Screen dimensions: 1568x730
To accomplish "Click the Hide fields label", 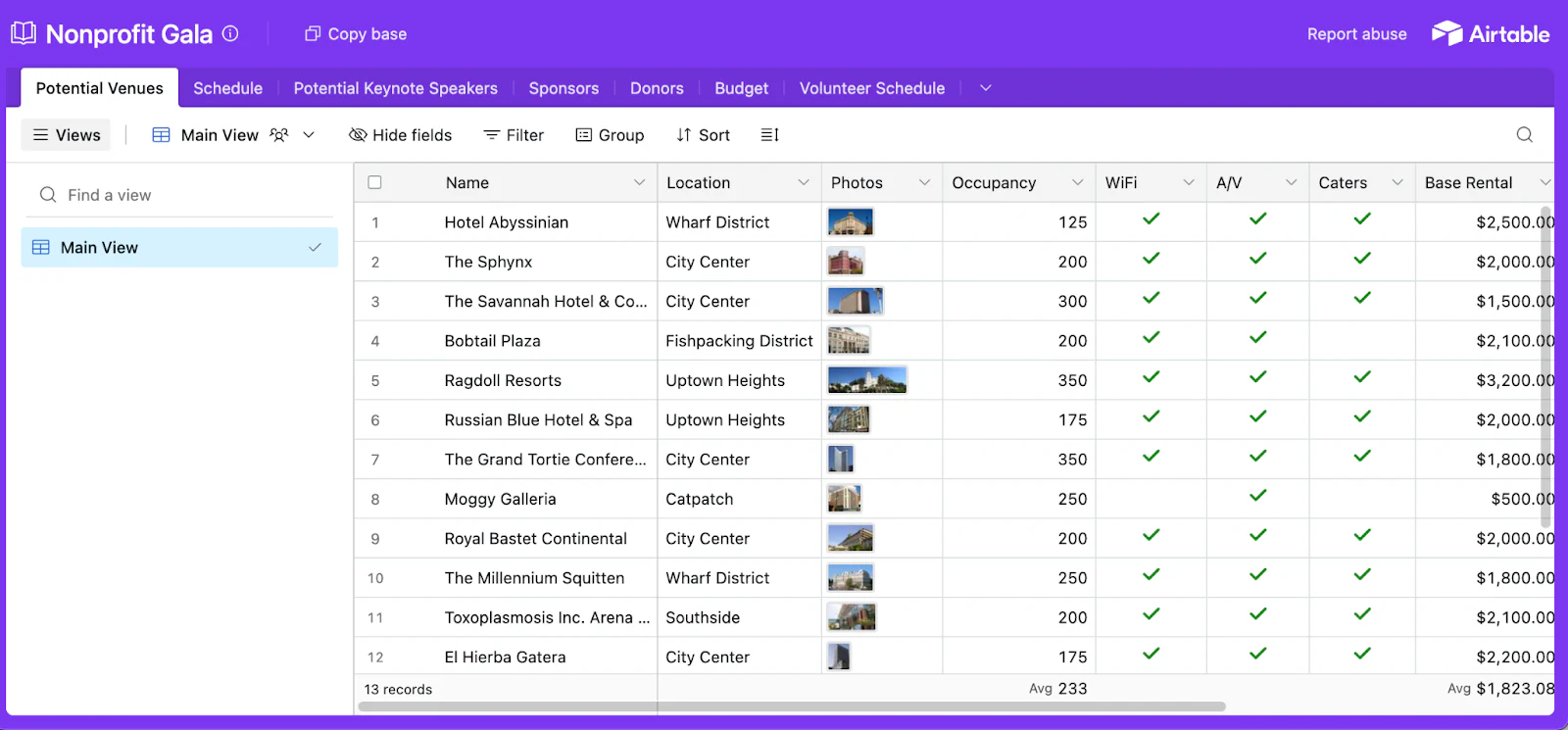I will click(413, 135).
